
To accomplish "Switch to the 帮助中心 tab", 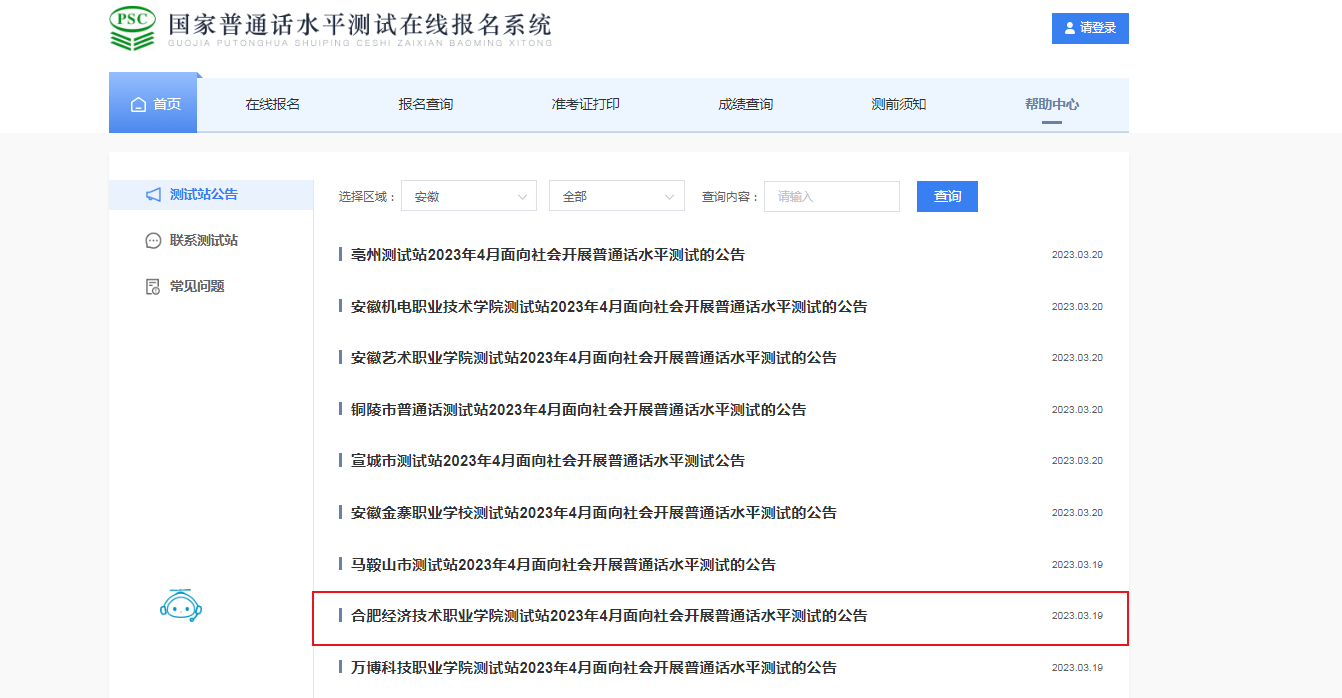I will (1051, 105).
